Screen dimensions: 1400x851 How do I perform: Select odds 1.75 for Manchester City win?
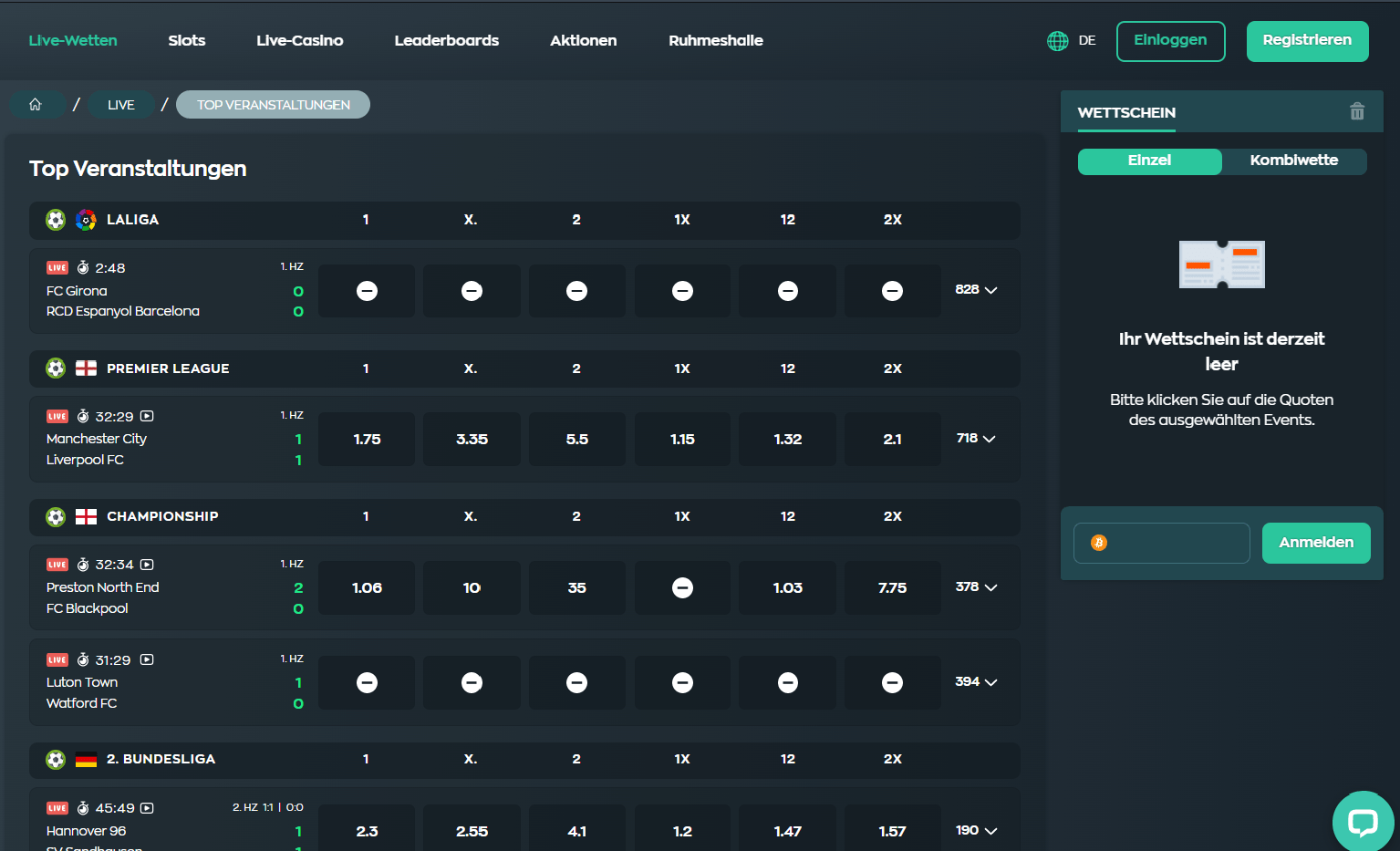(x=367, y=440)
